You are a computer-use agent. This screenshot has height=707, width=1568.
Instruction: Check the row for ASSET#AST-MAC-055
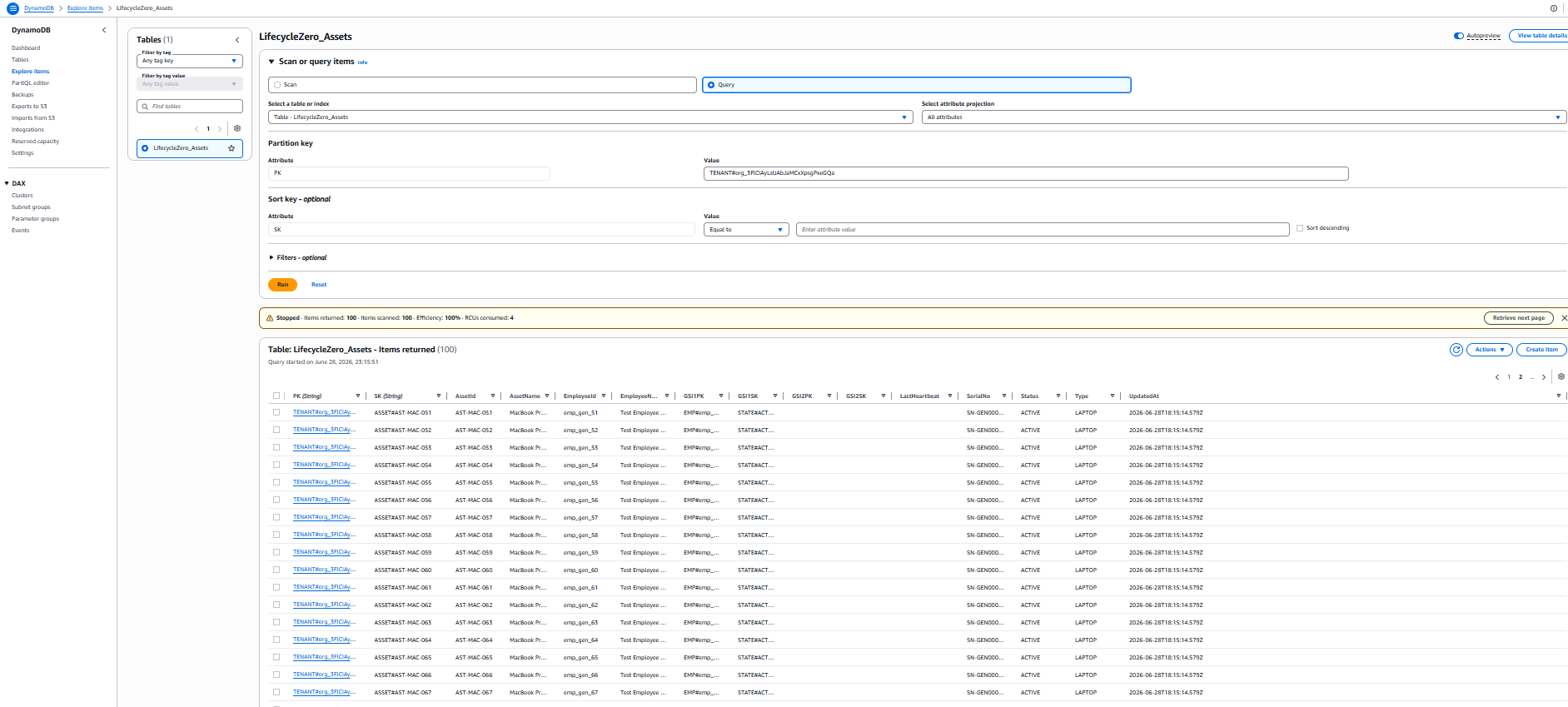[x=276, y=482]
